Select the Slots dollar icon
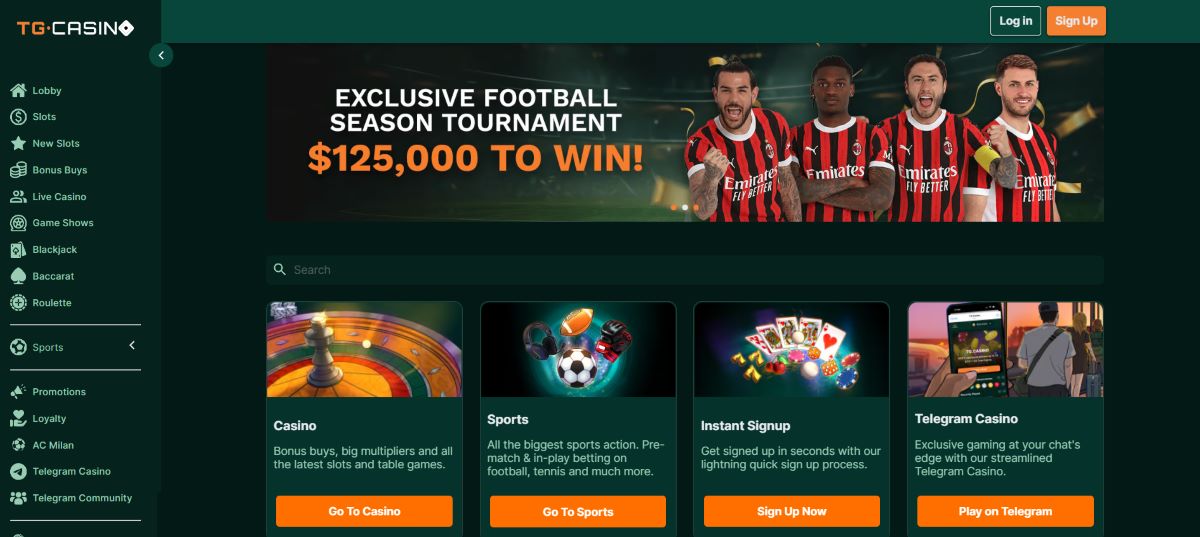Screen dimensions: 1200x537 [x=18, y=117]
